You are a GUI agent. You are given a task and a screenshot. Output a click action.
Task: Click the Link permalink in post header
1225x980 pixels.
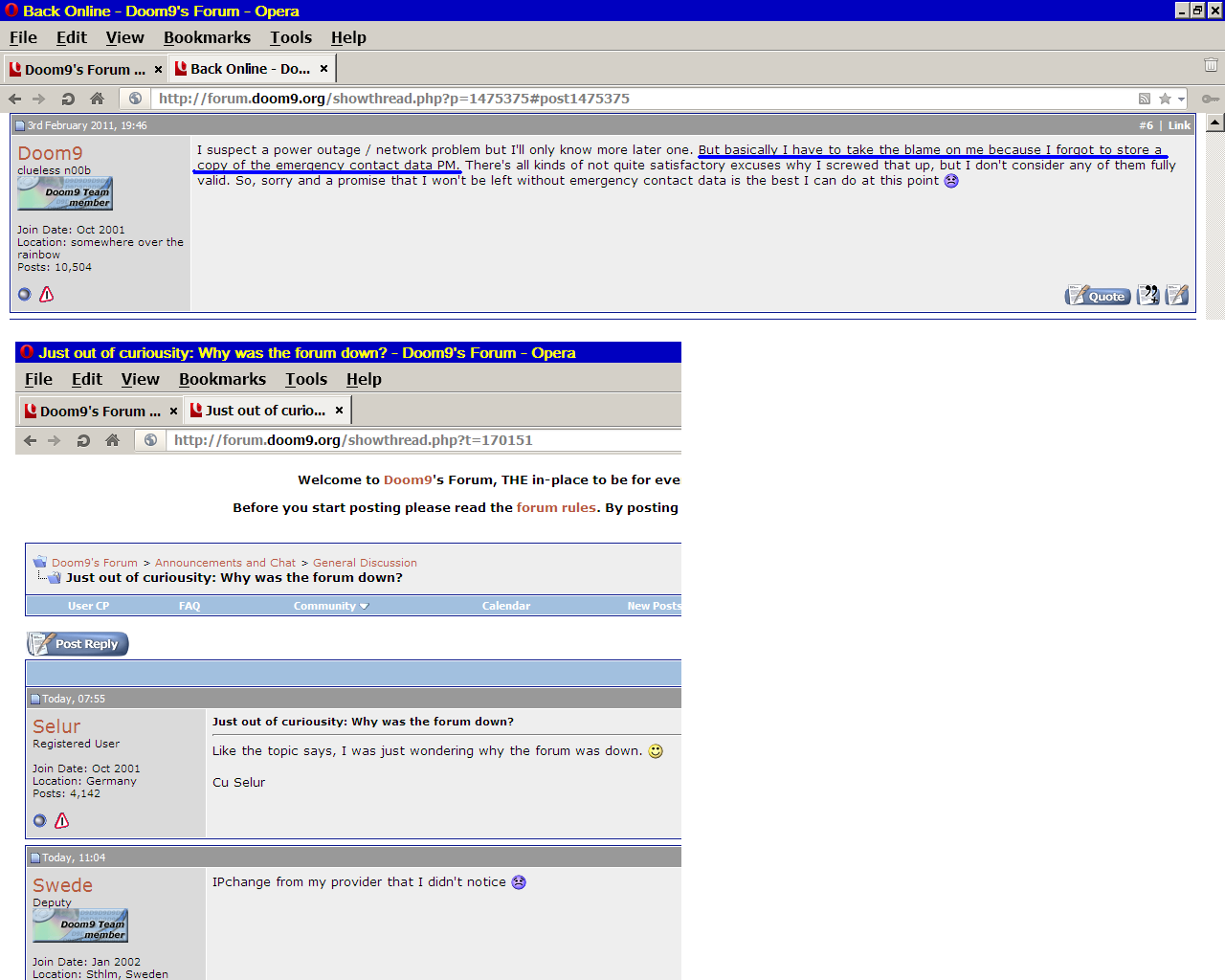[1179, 125]
